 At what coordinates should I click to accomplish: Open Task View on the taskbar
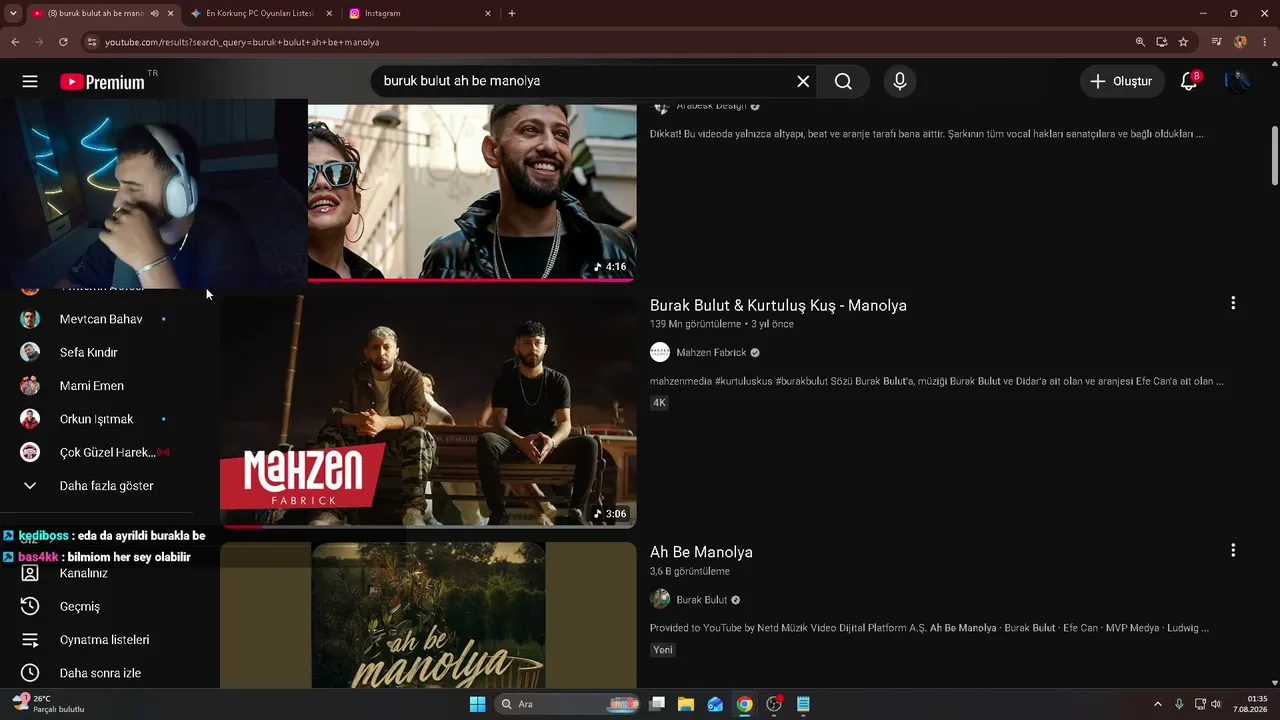coord(657,704)
